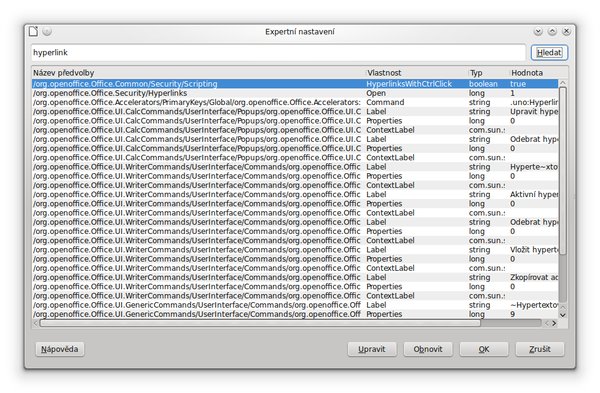Select the Common/Security/Scripting preference row
Image resolution: width=600 pixels, height=393 pixels.
click(x=295, y=84)
